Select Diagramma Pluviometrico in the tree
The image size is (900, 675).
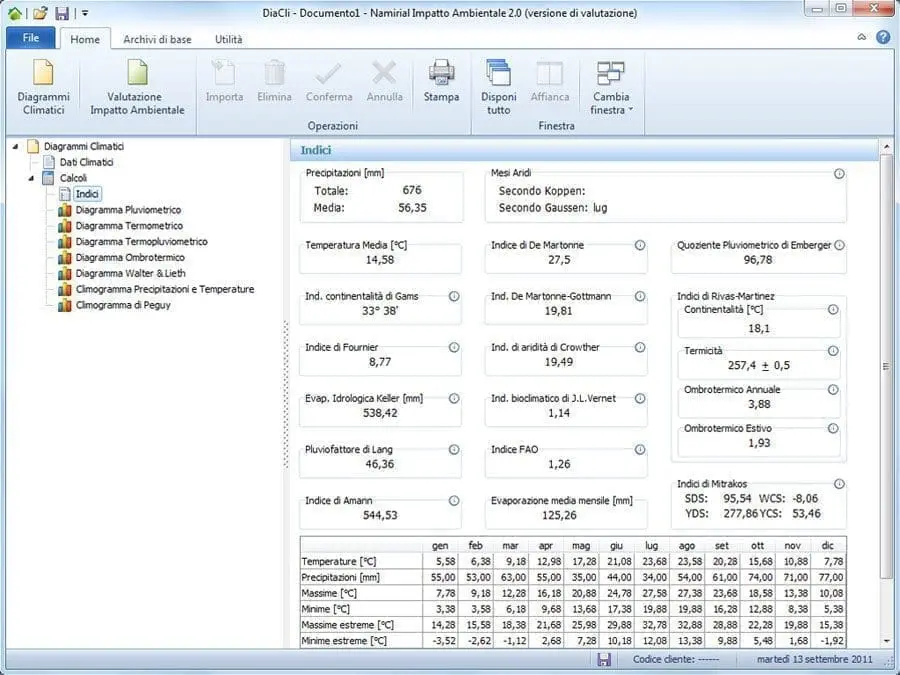[128, 210]
